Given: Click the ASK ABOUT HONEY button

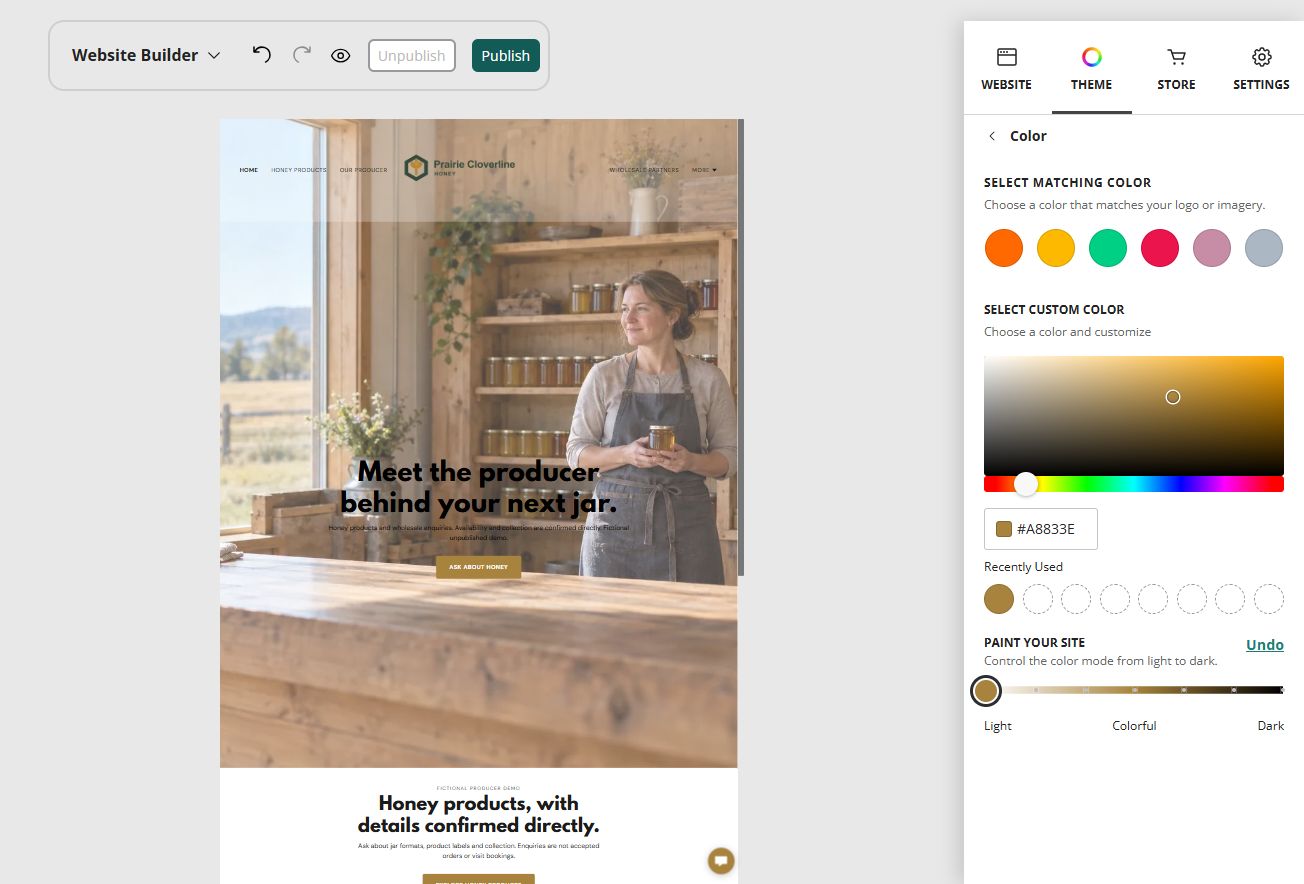Looking at the screenshot, I should 478,567.
